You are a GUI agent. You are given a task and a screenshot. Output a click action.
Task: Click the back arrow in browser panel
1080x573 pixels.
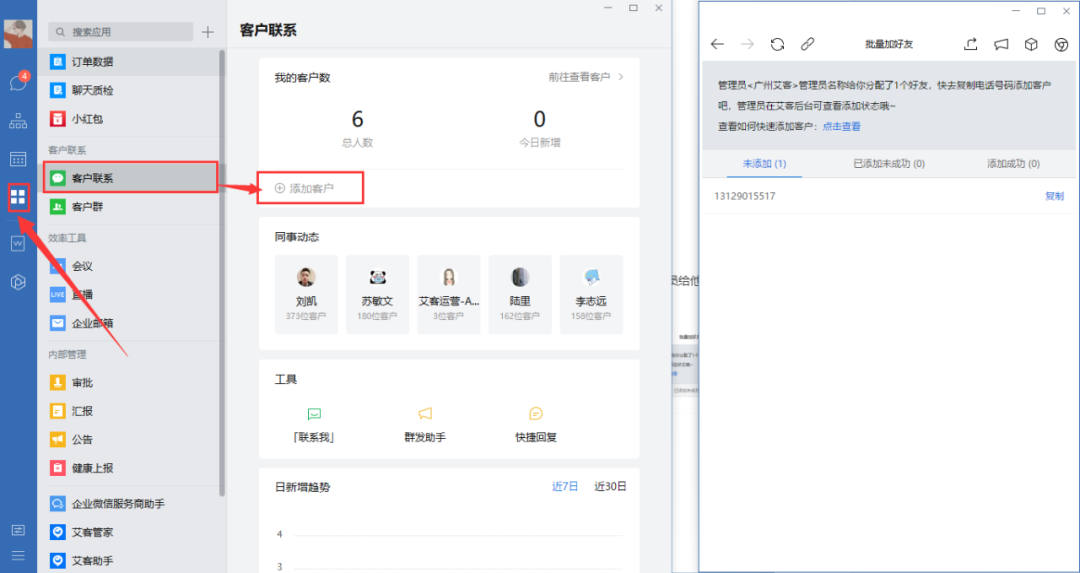click(x=716, y=44)
